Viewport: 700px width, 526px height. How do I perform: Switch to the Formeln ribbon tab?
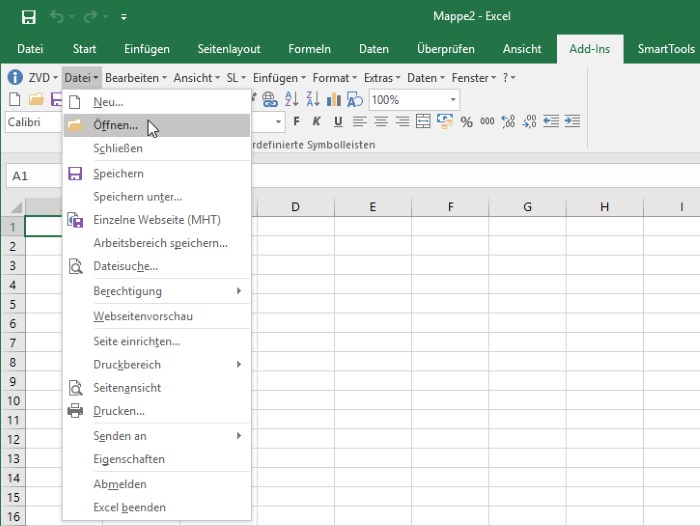tap(309, 49)
